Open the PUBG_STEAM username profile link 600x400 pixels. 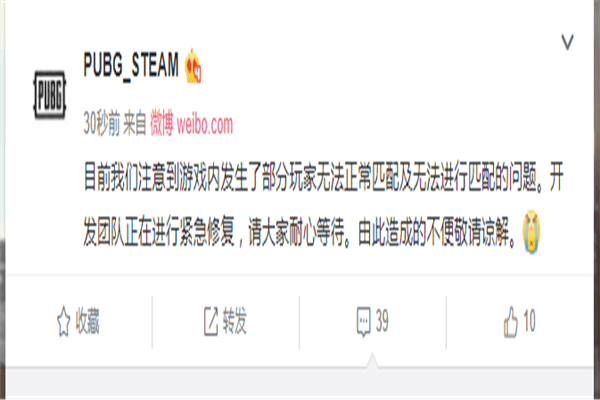[131, 66]
